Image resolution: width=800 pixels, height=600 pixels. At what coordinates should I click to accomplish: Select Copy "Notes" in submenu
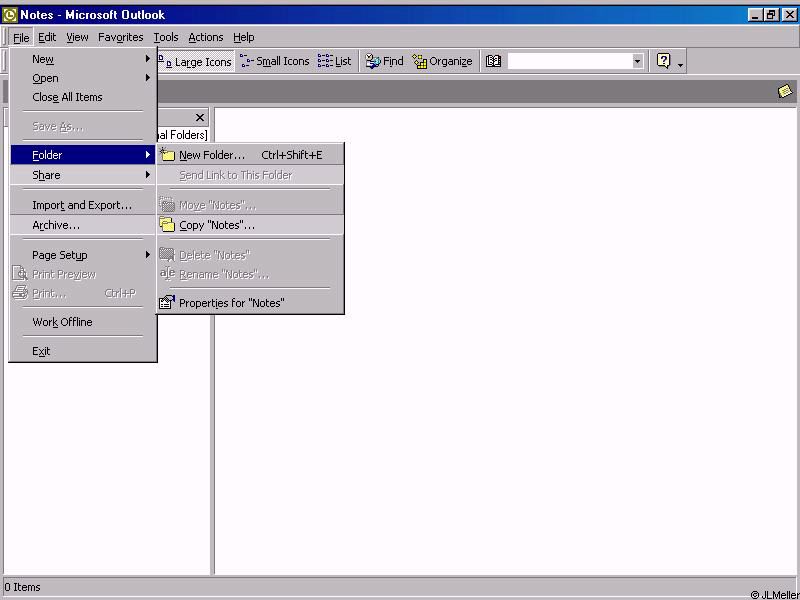tap(250, 225)
